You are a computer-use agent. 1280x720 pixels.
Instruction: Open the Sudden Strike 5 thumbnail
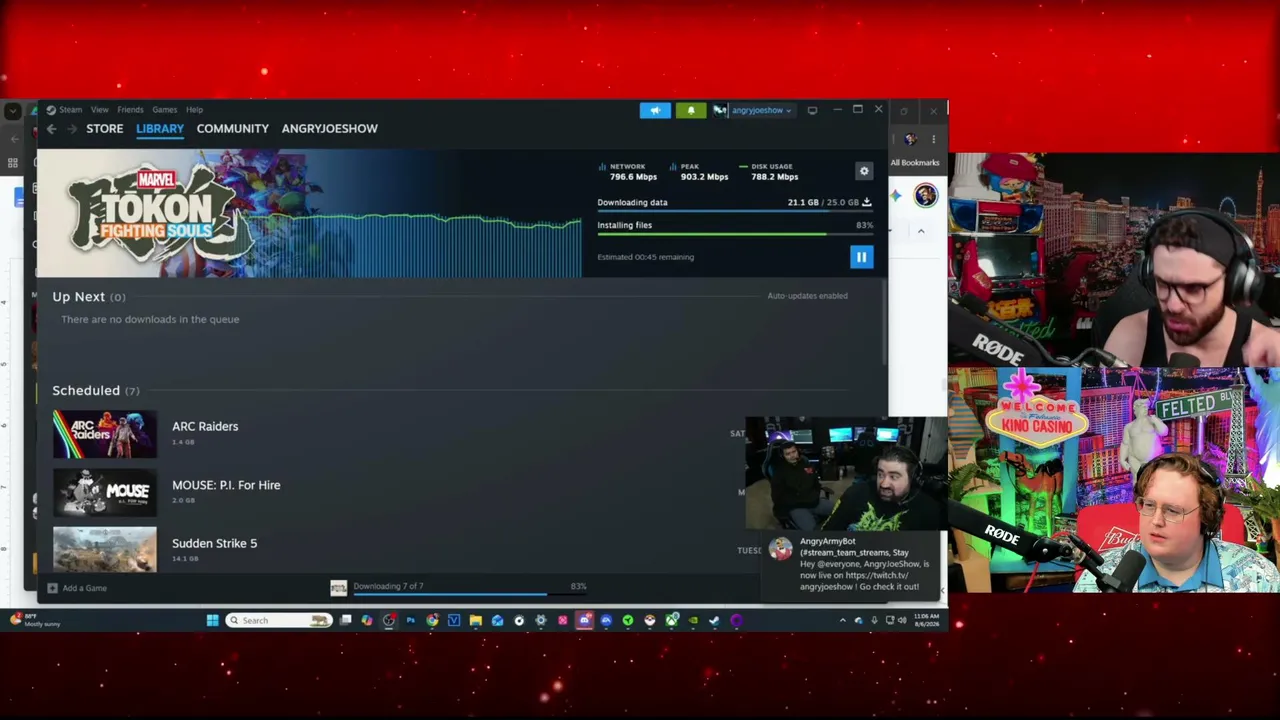point(105,549)
